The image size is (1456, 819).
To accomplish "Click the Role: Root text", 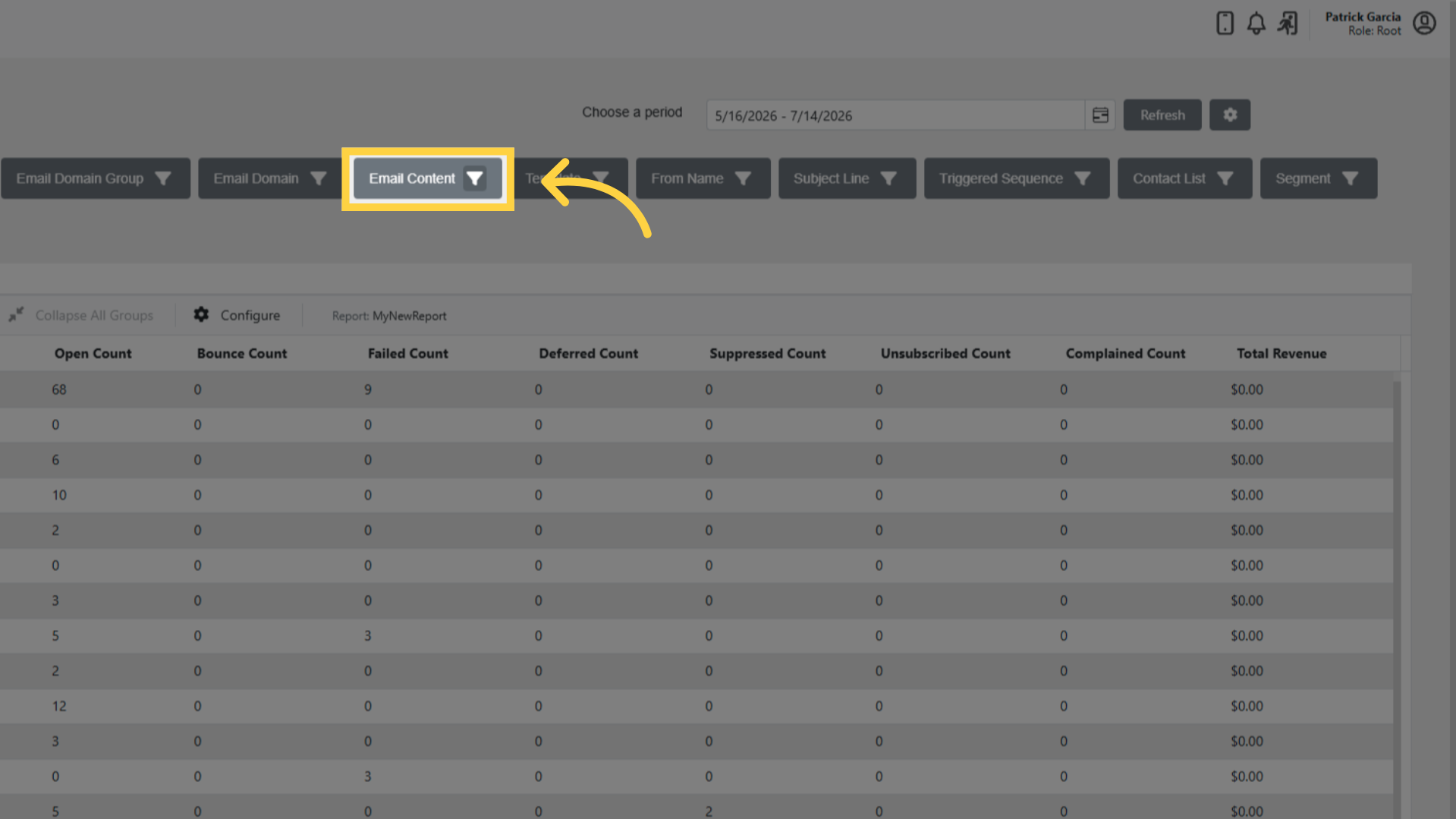I will [x=1374, y=31].
